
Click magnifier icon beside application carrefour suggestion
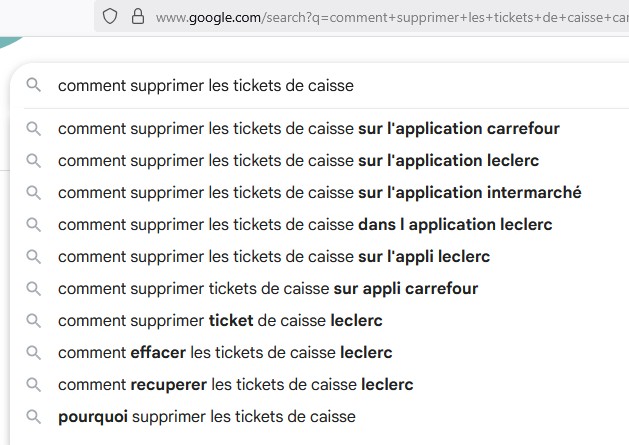point(34,129)
